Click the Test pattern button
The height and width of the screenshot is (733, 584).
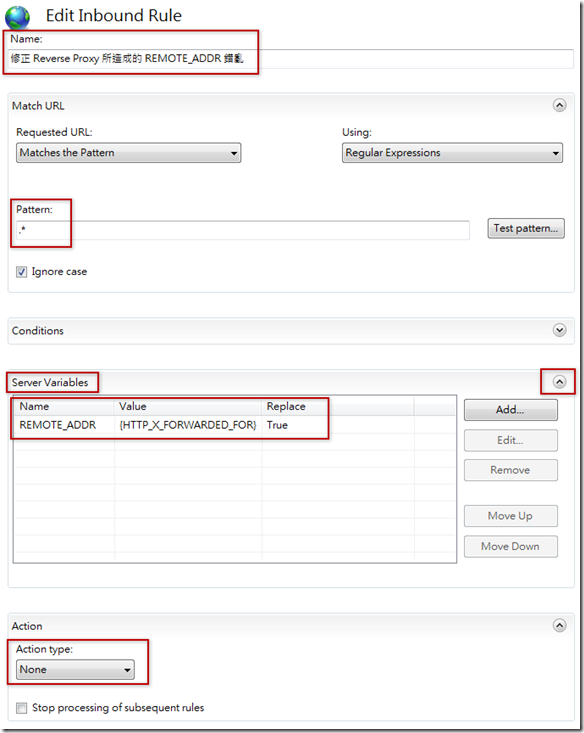(526, 229)
